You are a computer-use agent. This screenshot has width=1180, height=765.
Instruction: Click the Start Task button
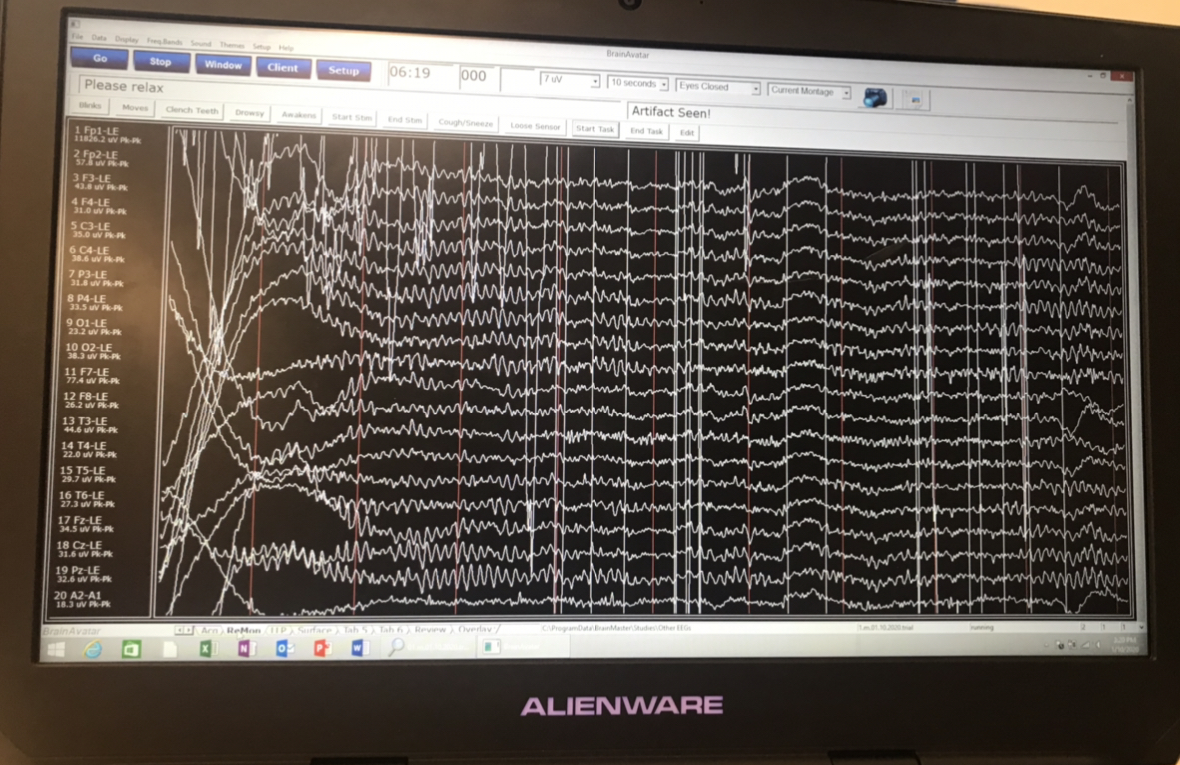(595, 129)
